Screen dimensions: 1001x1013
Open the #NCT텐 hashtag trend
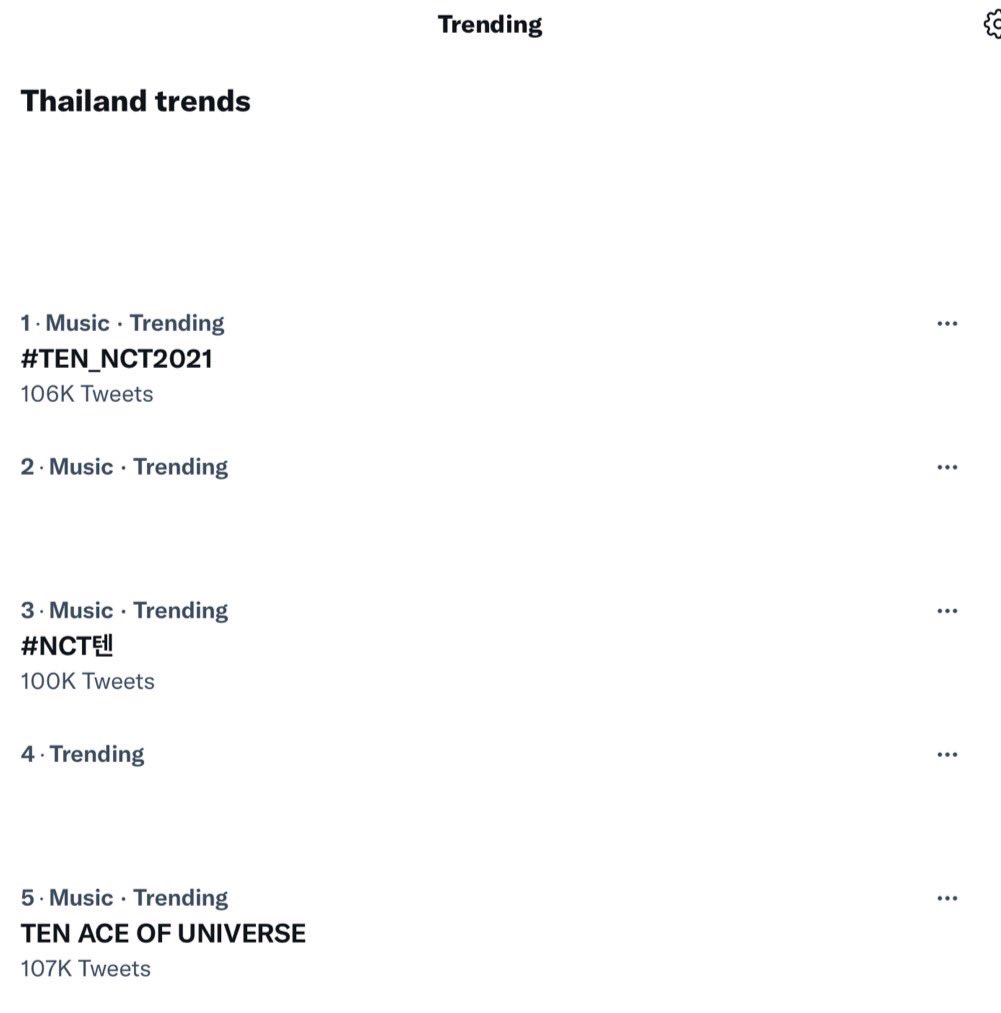click(67, 645)
